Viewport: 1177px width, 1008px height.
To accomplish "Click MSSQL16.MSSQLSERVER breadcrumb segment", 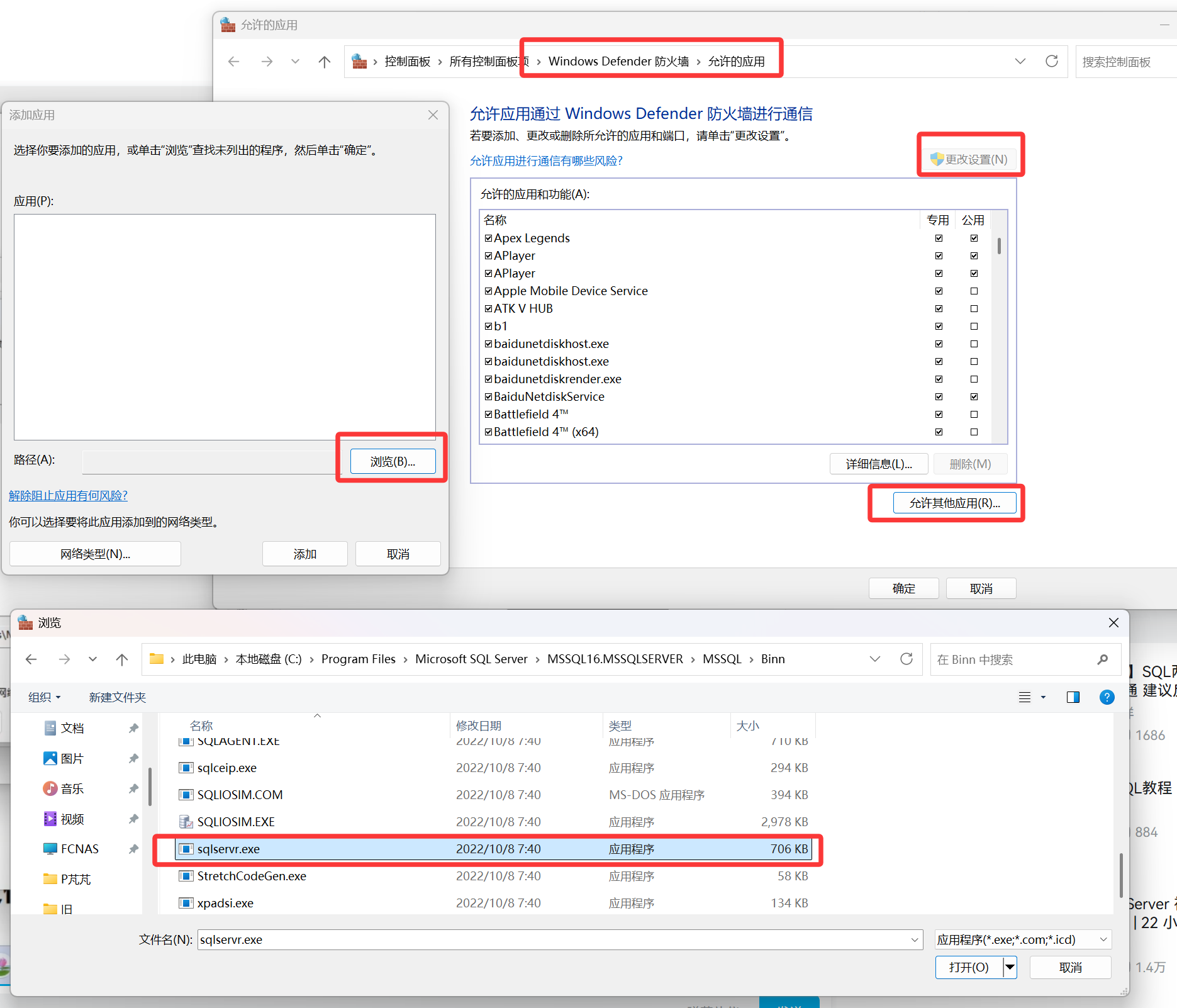I will click(x=615, y=659).
